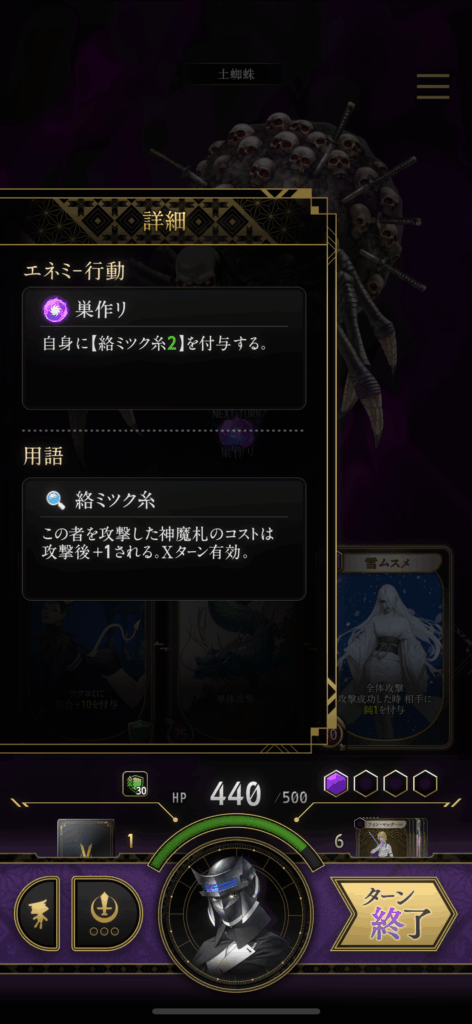Tap the purple swirl 巣作リ action icon
472x1024 pixels.
pyautogui.click(x=55, y=308)
